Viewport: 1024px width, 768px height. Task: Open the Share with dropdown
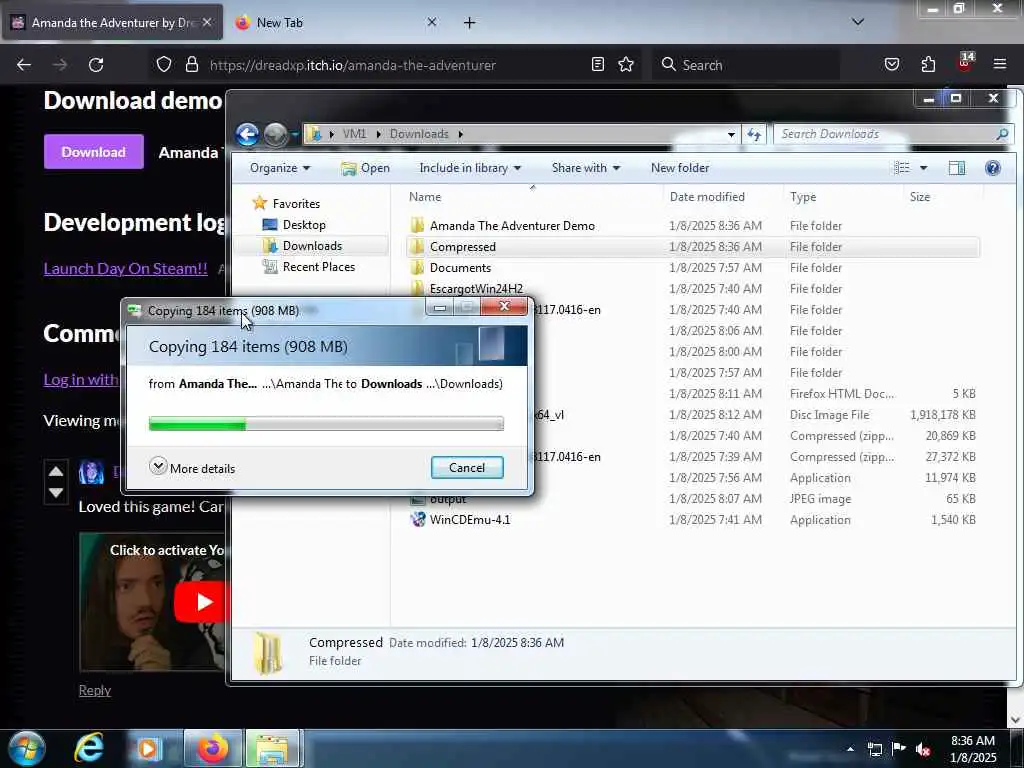(x=586, y=168)
